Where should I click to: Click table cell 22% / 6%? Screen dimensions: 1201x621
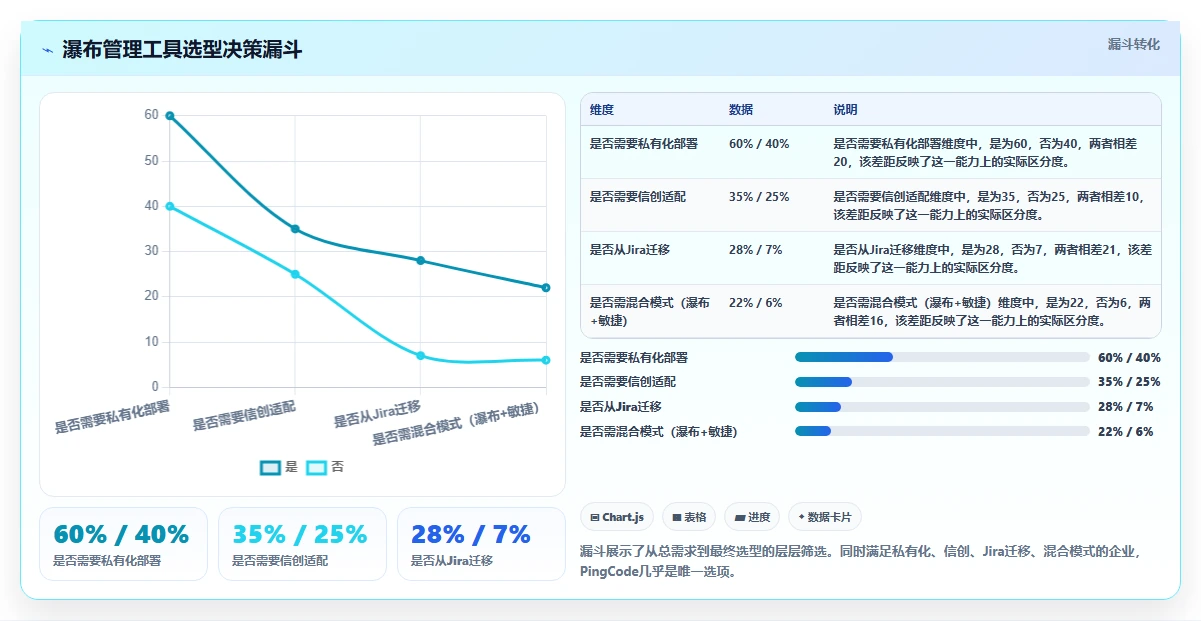755,303
